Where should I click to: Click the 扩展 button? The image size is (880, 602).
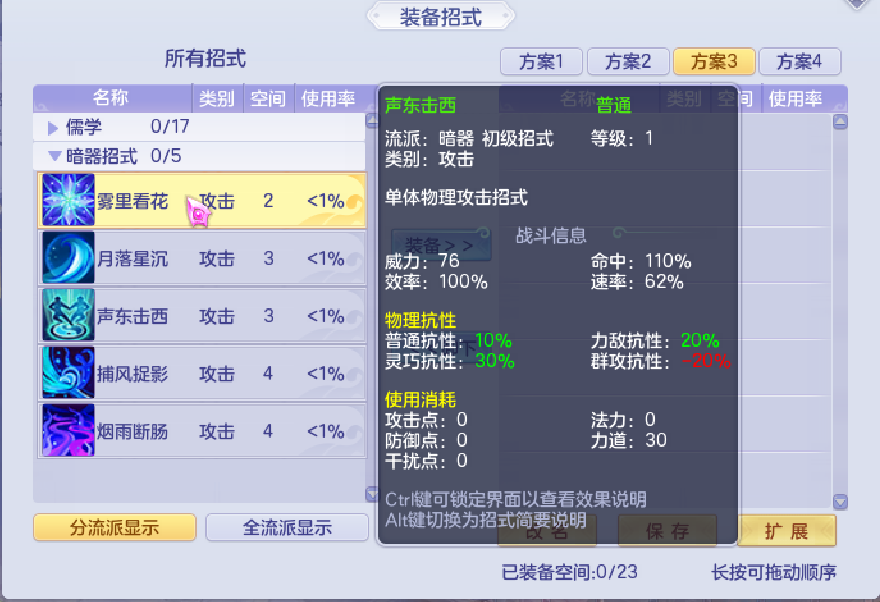[x=786, y=531]
